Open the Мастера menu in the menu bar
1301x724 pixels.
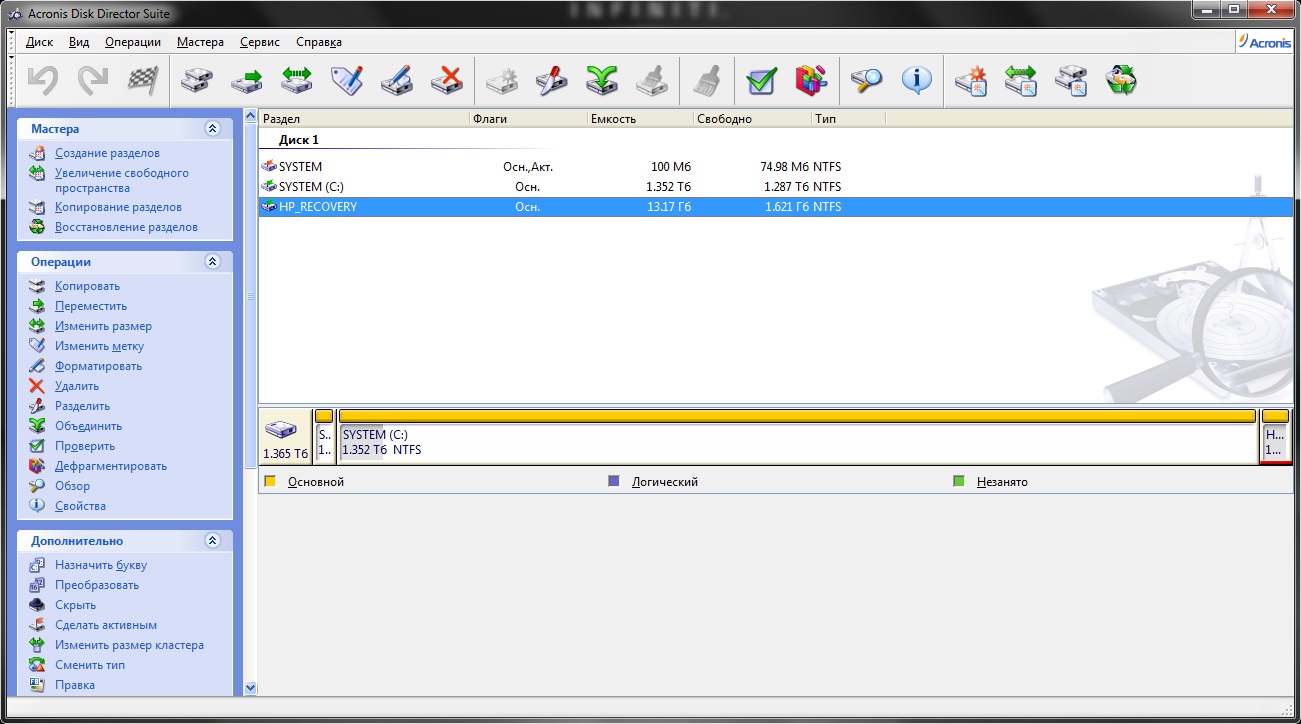(x=201, y=42)
